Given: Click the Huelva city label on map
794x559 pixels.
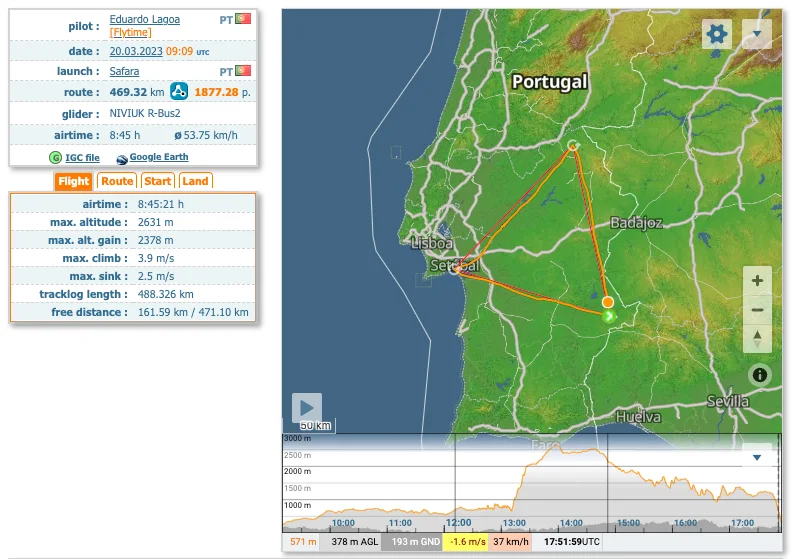Looking at the screenshot, I should coord(638,417).
